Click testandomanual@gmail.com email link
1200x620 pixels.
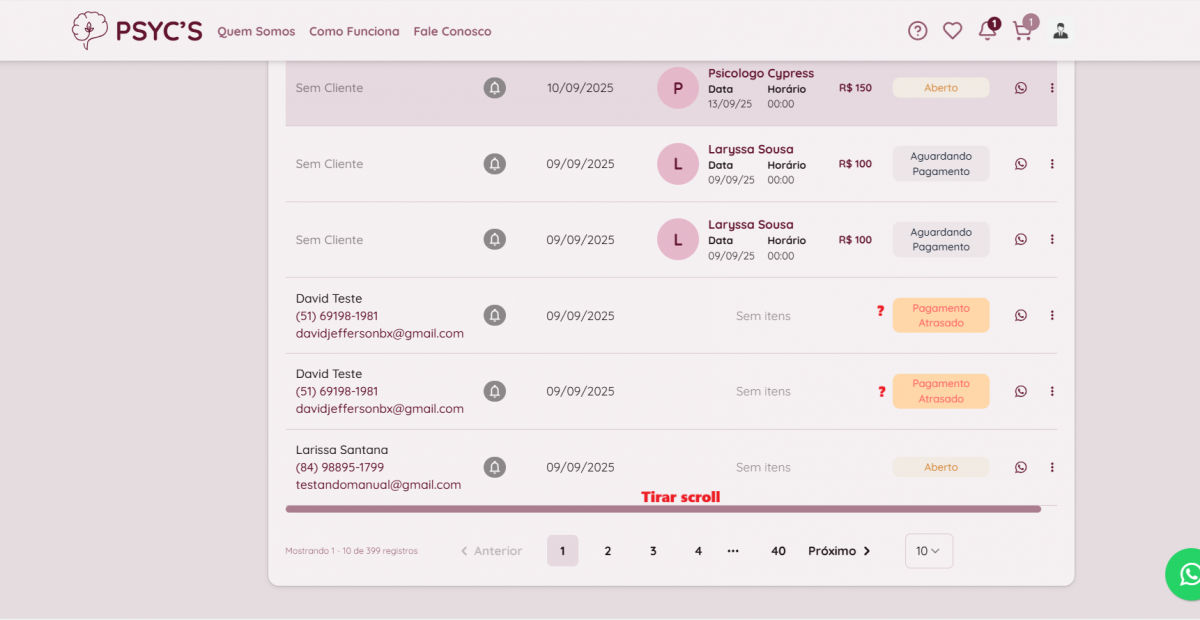pyautogui.click(x=378, y=485)
